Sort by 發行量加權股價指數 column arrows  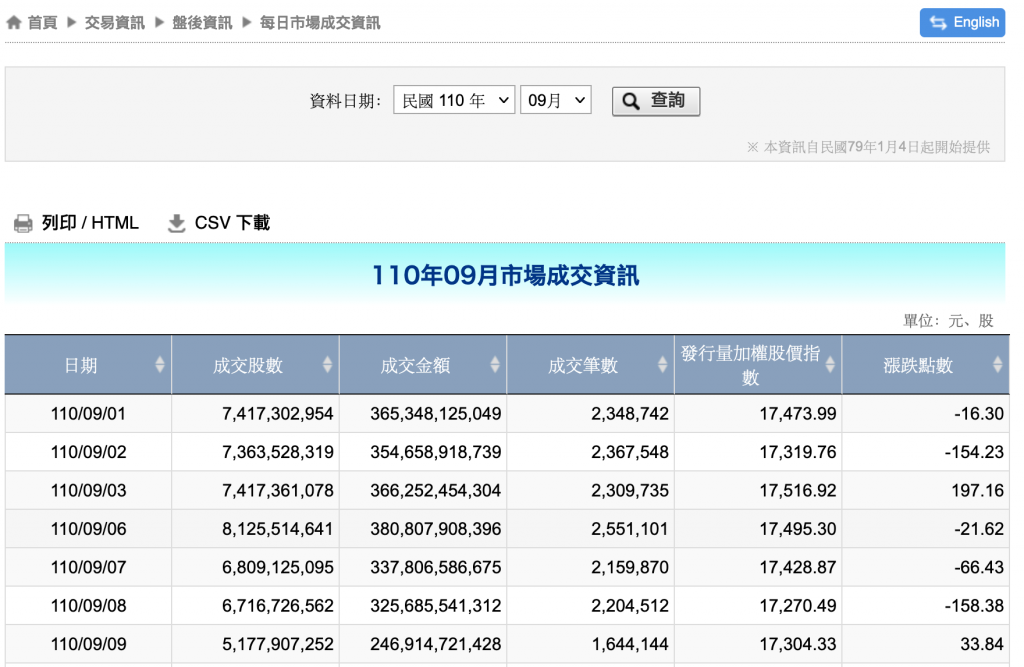click(830, 365)
